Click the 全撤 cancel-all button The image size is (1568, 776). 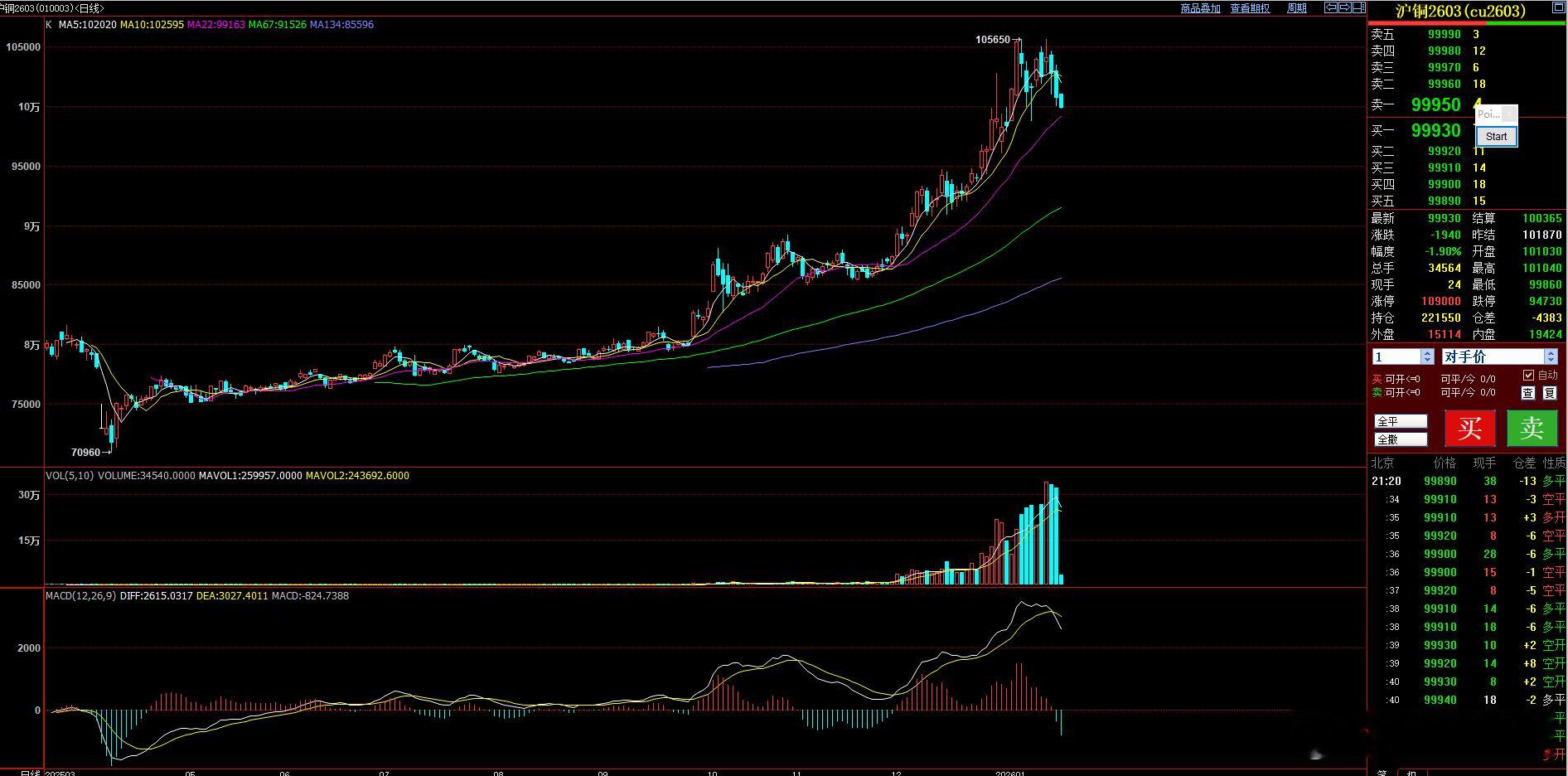click(x=1401, y=439)
